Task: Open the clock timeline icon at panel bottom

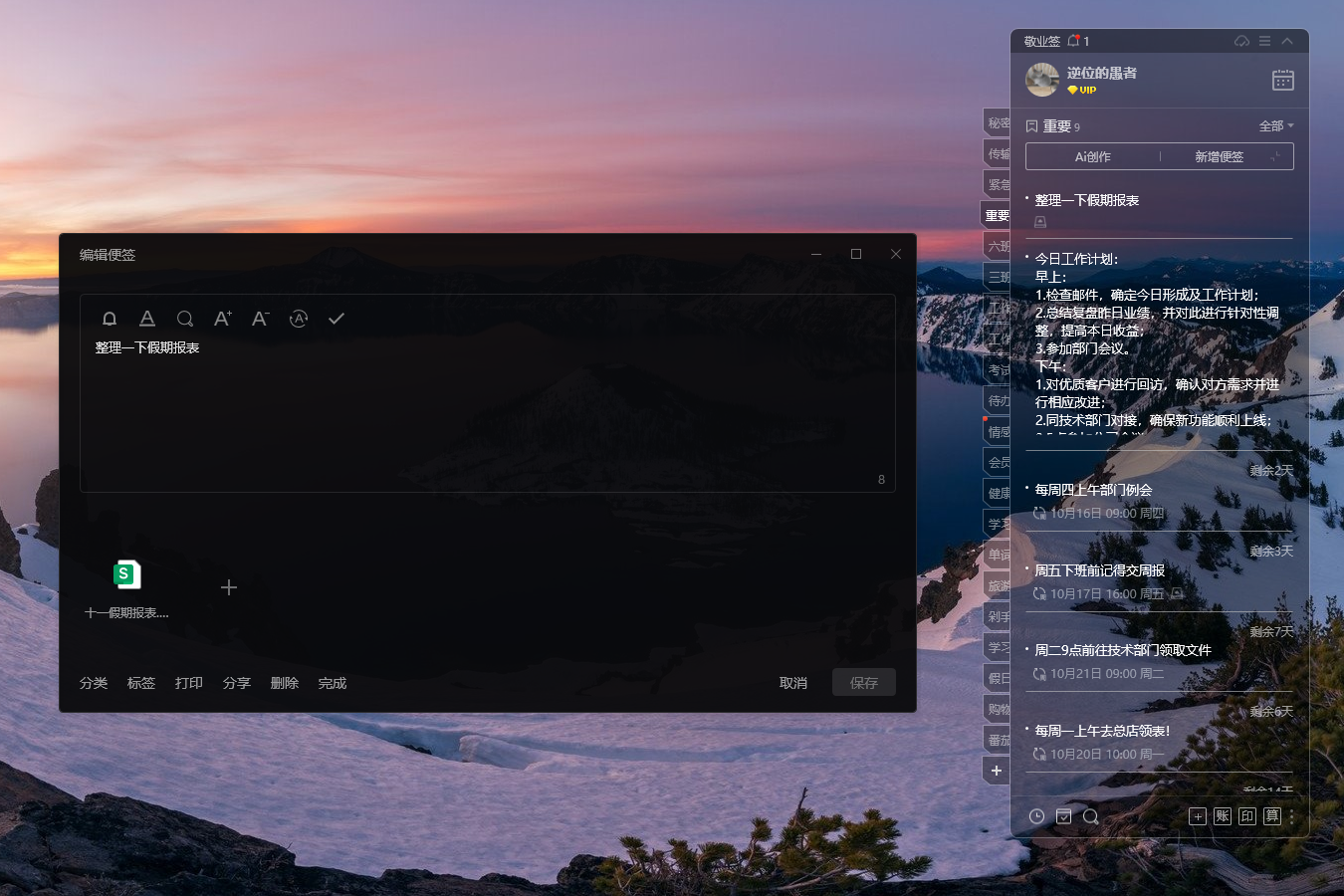Action: click(x=1036, y=816)
